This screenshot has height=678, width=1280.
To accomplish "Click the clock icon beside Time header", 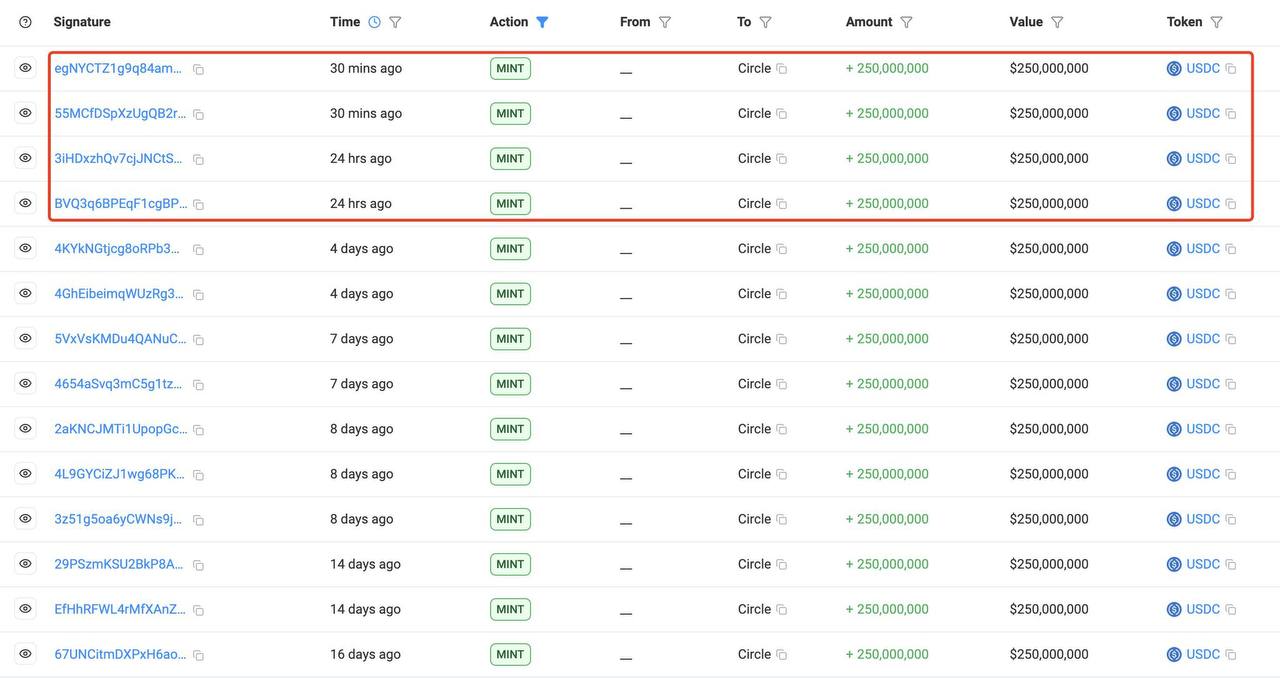I will tap(374, 22).
